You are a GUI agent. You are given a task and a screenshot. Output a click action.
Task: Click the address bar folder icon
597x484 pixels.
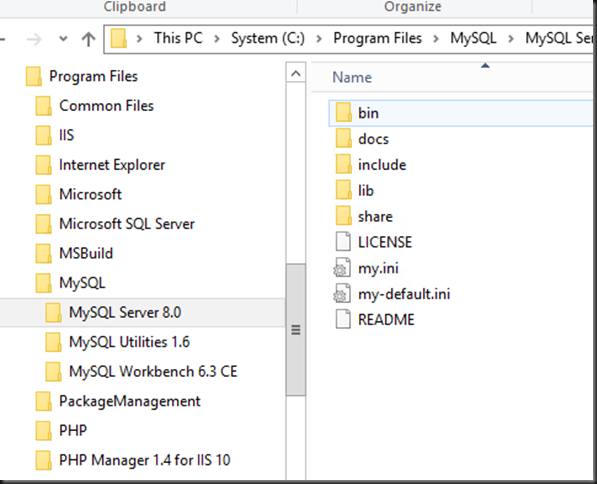118,39
